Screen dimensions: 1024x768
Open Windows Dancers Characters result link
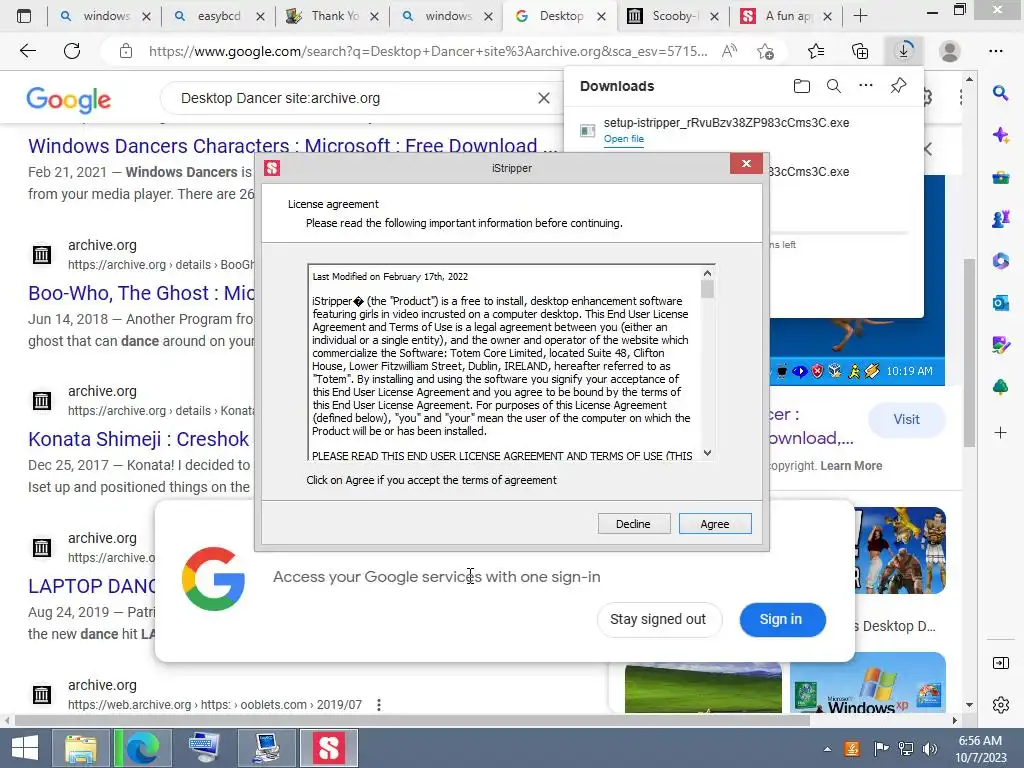pos(293,145)
